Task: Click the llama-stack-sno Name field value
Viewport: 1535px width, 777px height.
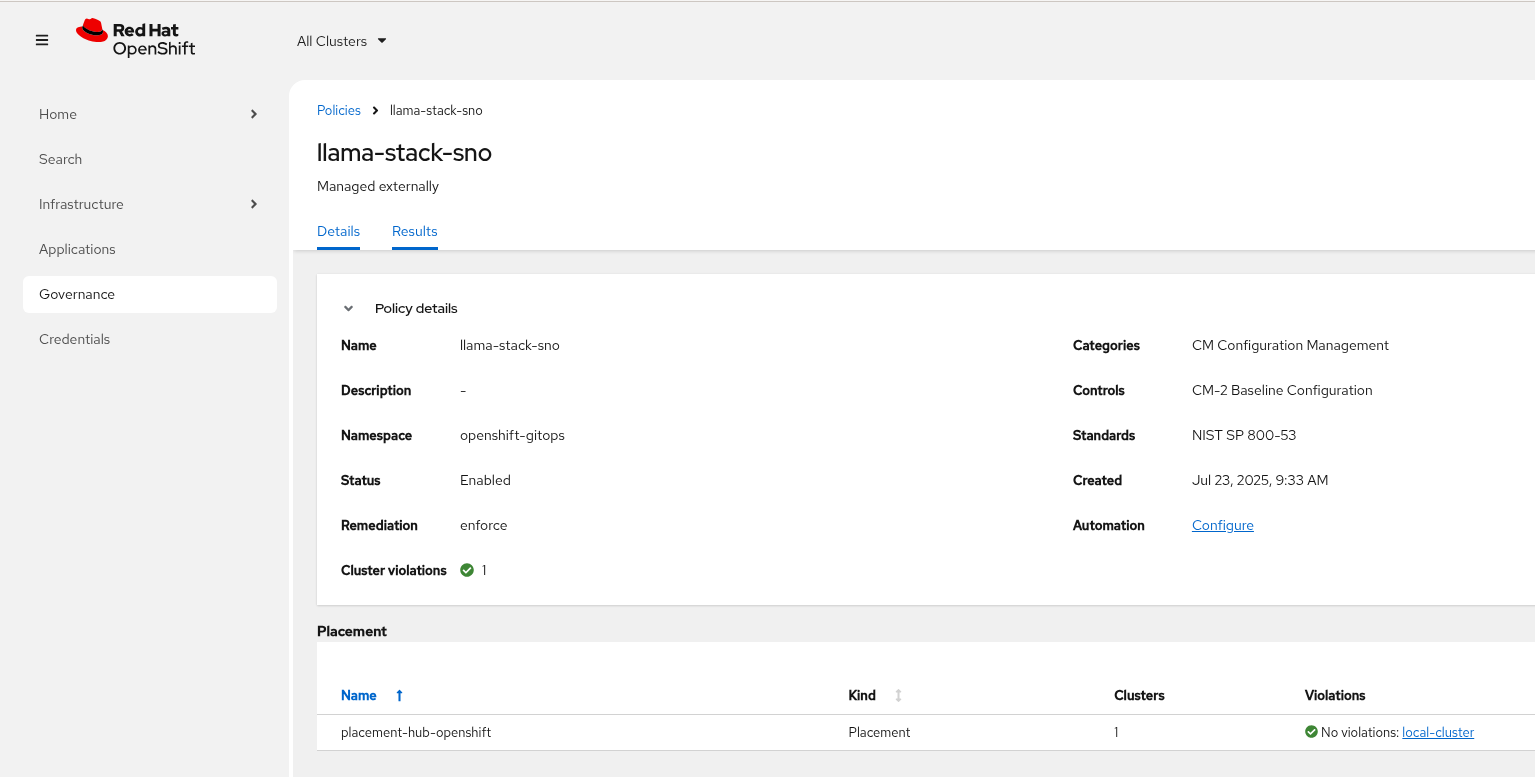Action: pyautogui.click(x=510, y=345)
